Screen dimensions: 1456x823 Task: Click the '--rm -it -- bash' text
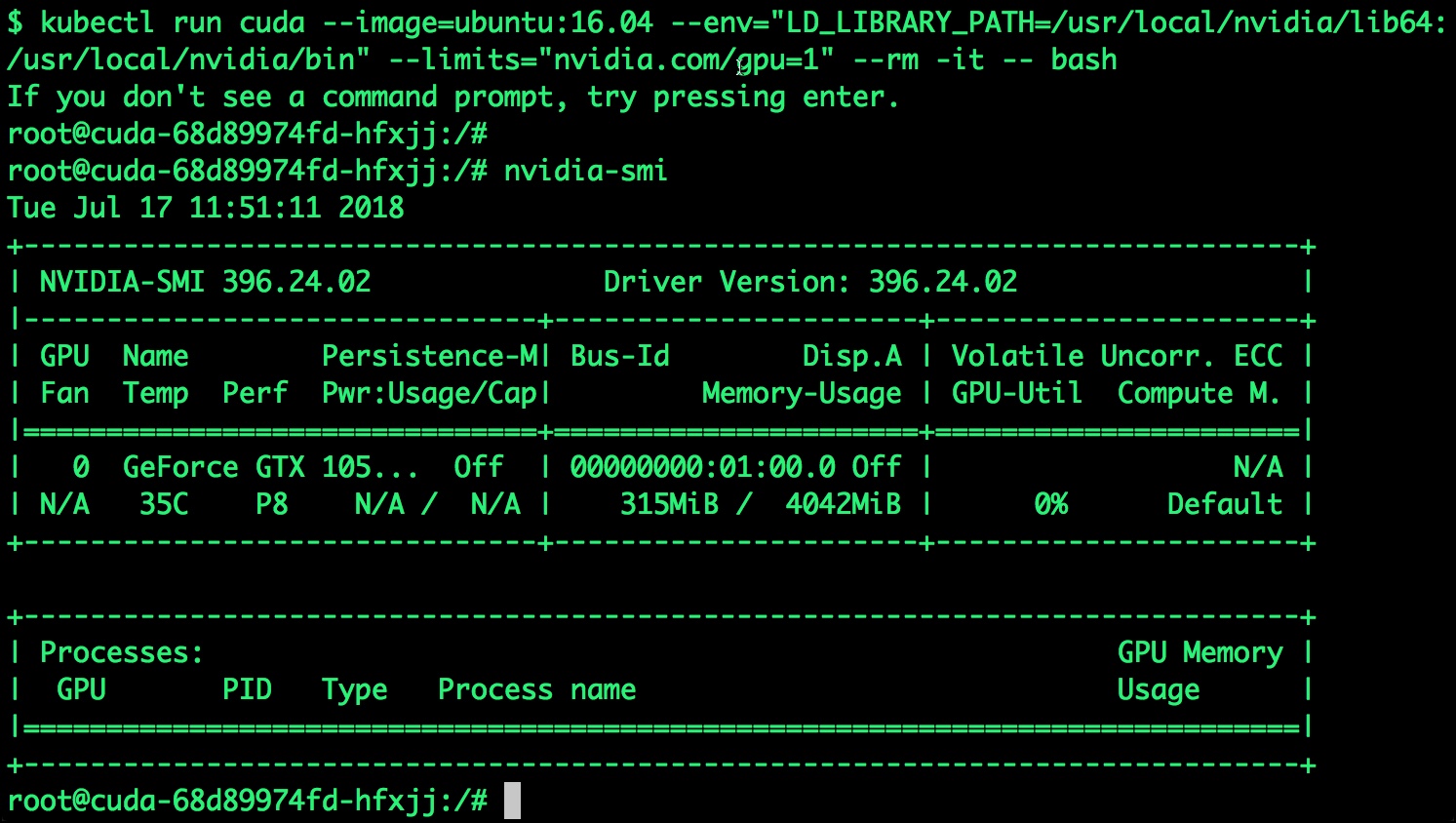coord(985,59)
